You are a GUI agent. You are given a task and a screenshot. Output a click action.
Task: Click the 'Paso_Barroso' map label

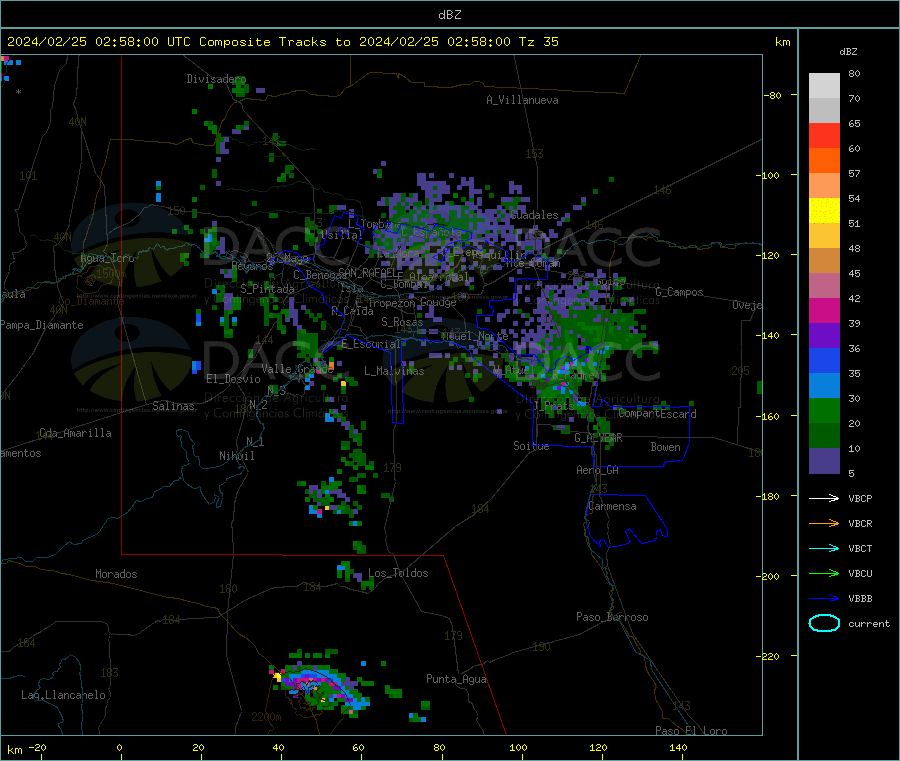[612, 617]
